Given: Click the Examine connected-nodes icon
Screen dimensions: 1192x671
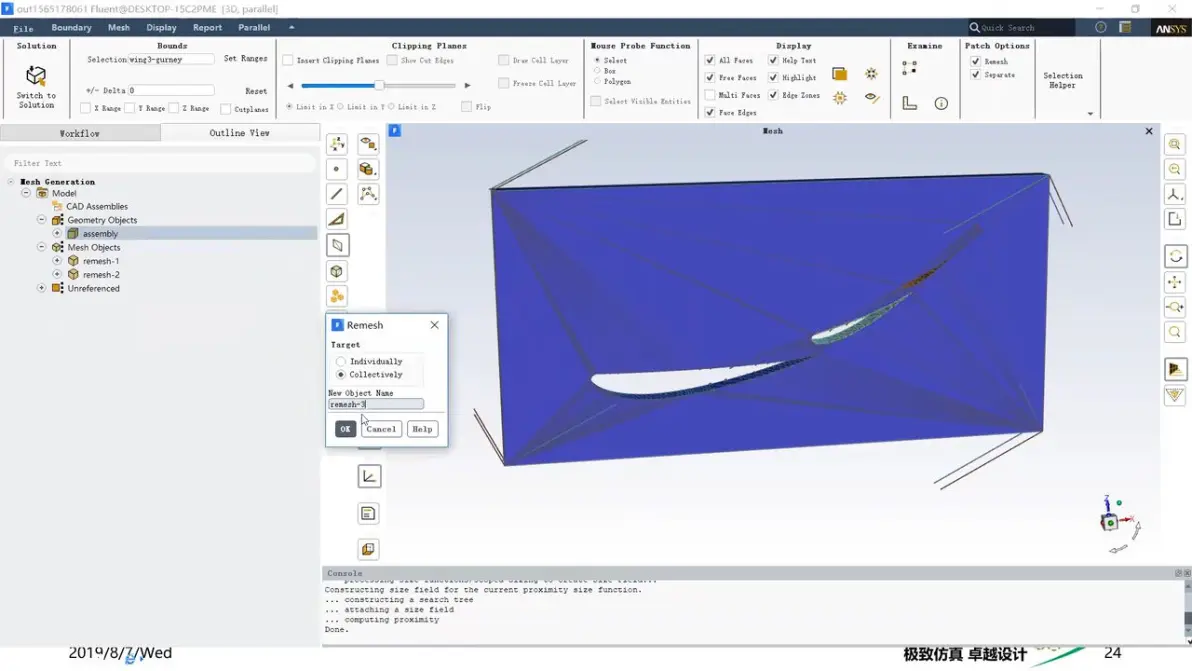Looking at the screenshot, I should click(x=909, y=68).
